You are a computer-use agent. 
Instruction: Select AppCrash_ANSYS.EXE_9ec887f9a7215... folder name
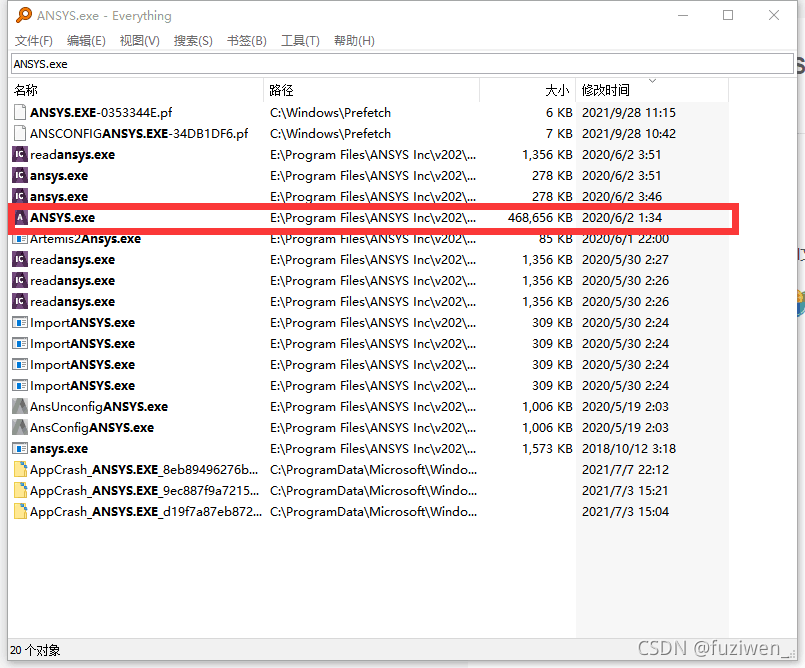pyautogui.click(x=144, y=490)
